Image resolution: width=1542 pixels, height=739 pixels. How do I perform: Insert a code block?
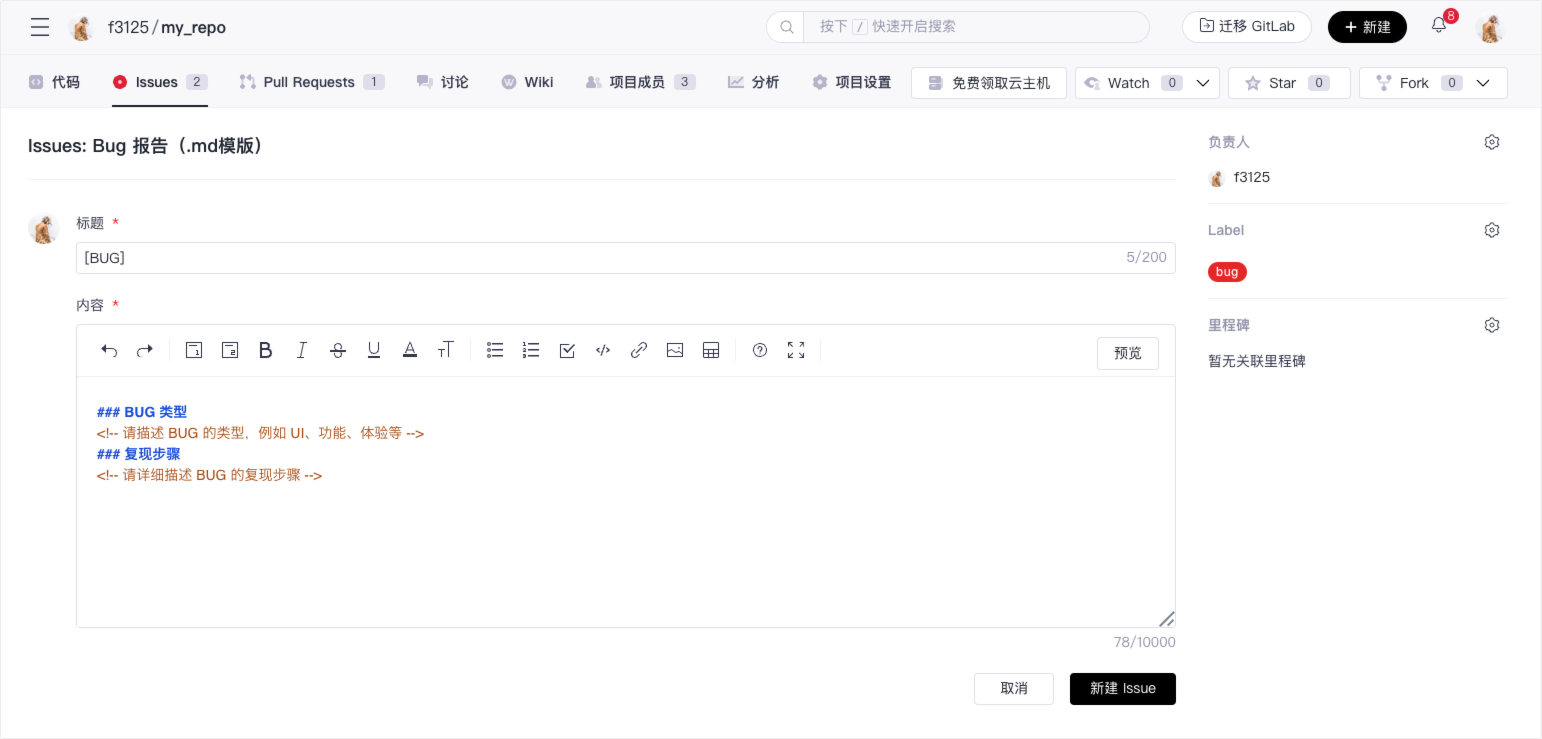[603, 350]
